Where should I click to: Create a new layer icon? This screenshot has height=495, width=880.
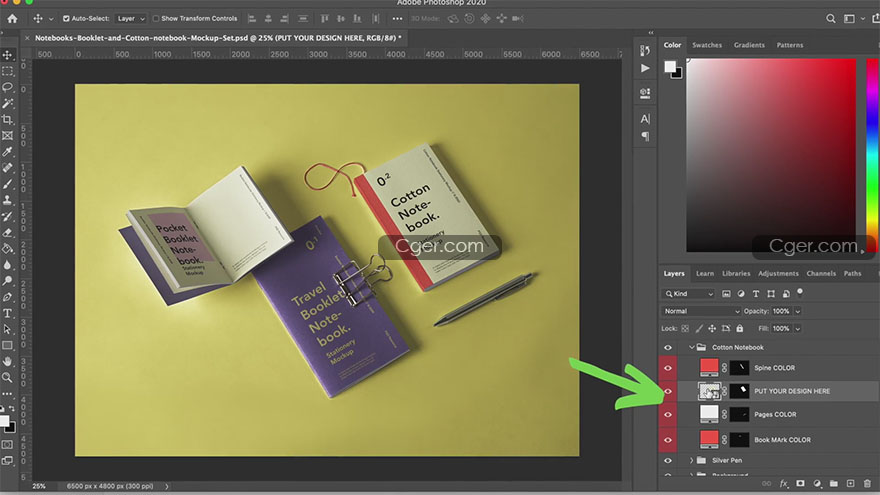850,483
